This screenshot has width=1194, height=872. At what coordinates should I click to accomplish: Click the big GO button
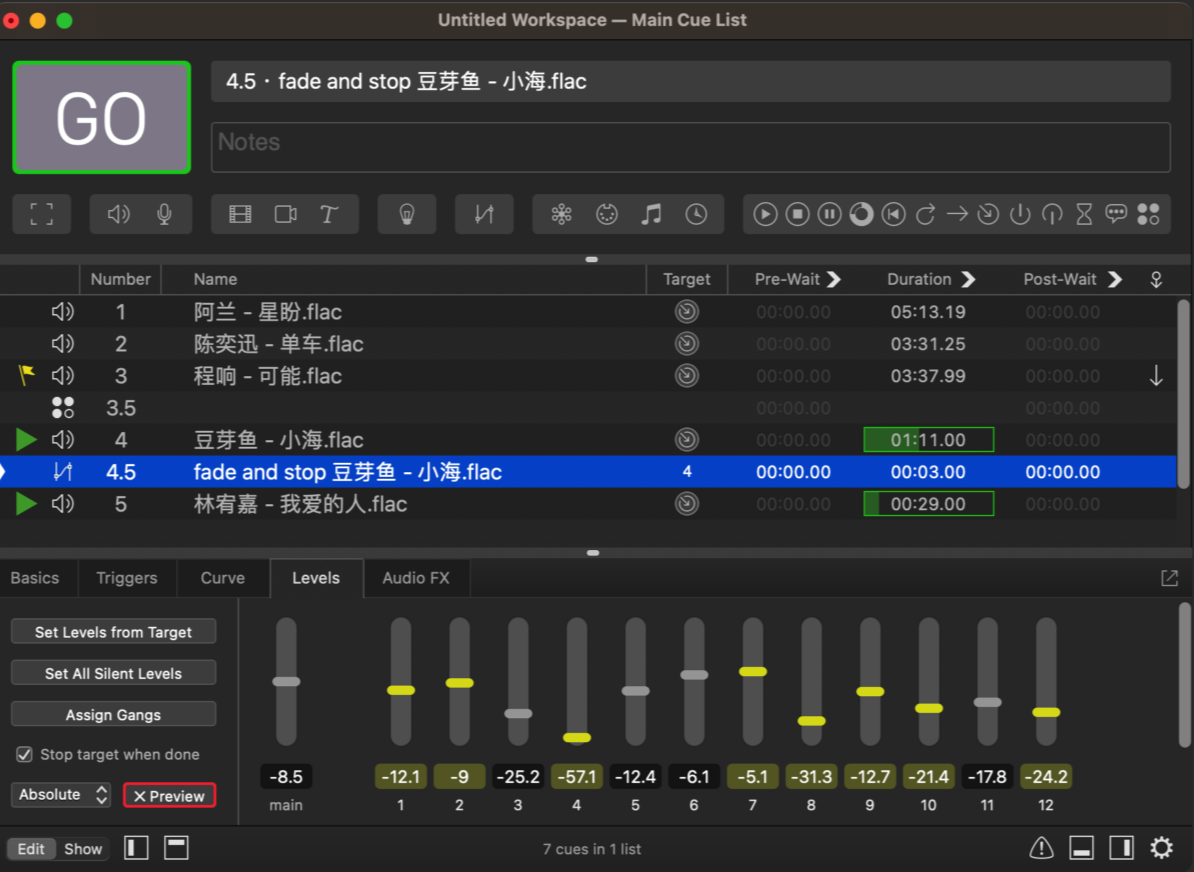coord(101,118)
